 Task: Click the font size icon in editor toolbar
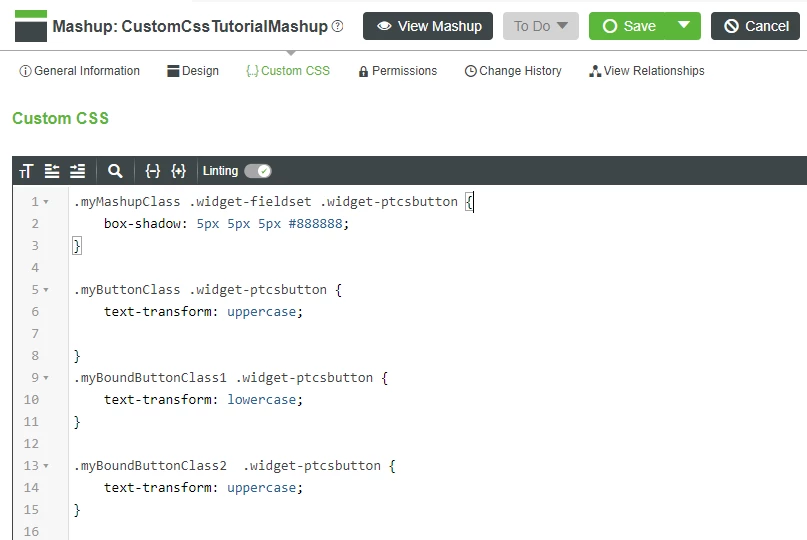click(x=26, y=171)
